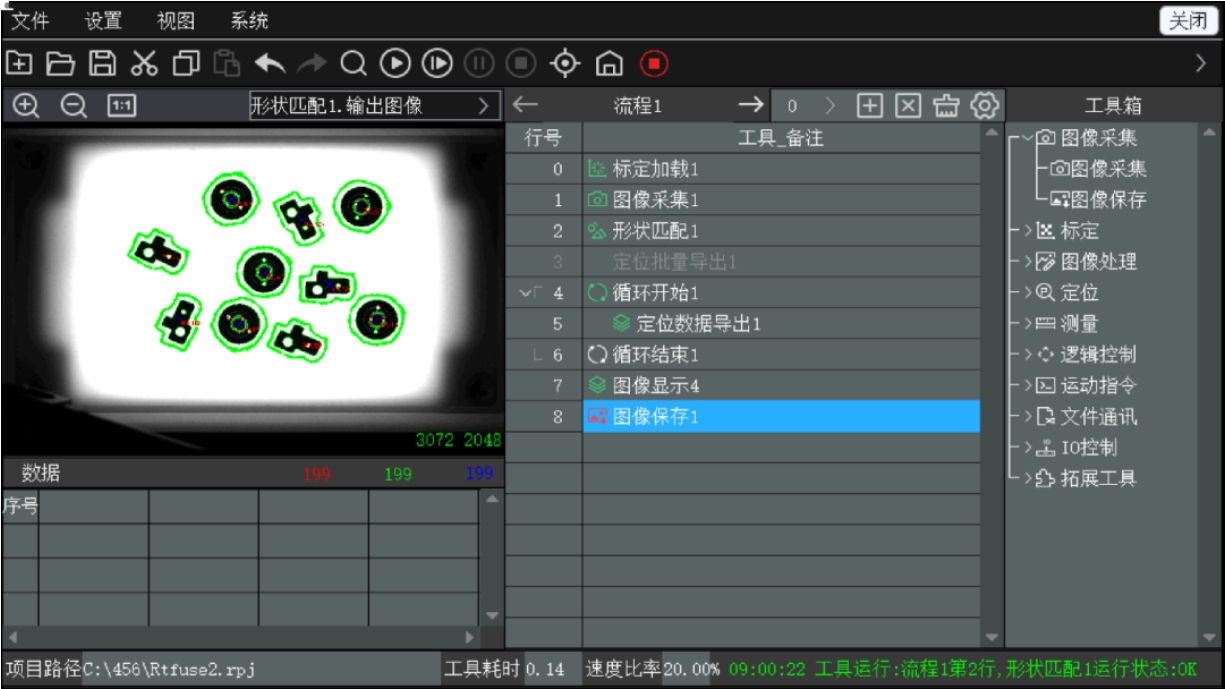This screenshot has width=1225, height=689.
Task: Click the red emergency stop icon
Action: [x=653, y=64]
